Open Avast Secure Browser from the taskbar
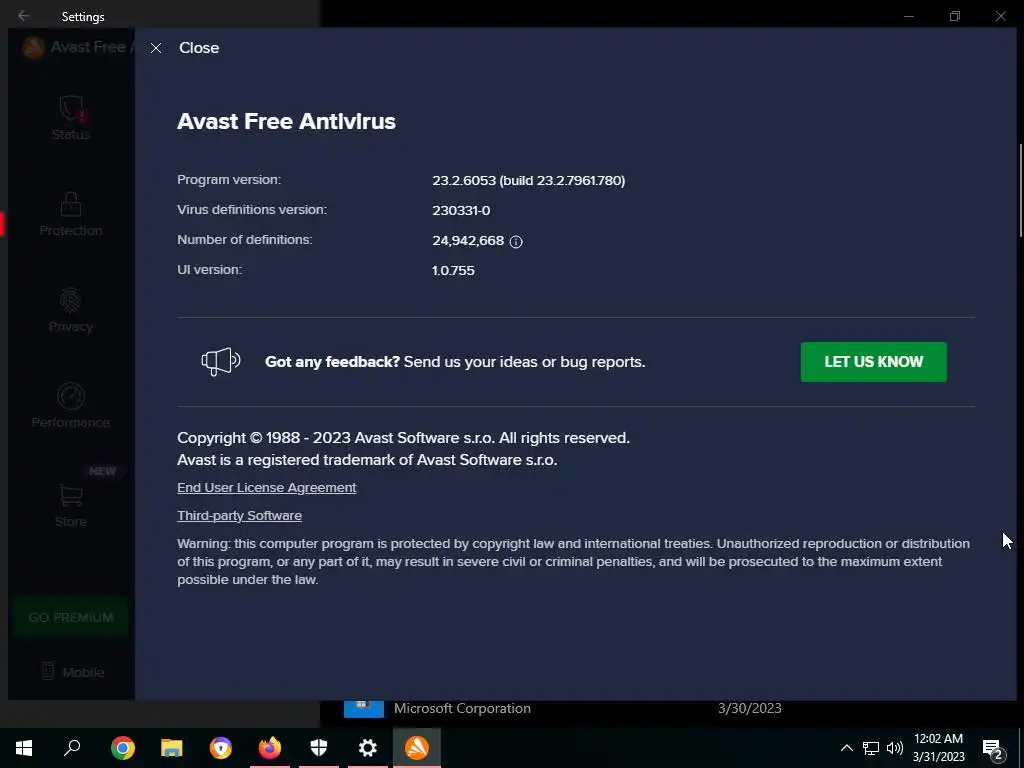 coord(221,748)
